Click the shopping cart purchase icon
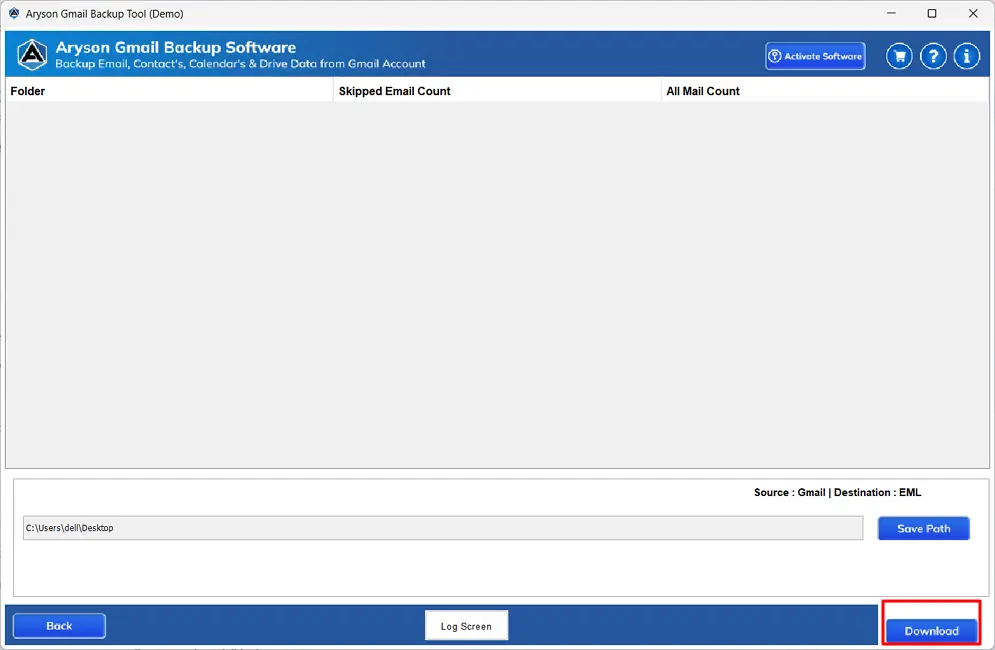Viewport: 995px width, 650px height. [899, 56]
